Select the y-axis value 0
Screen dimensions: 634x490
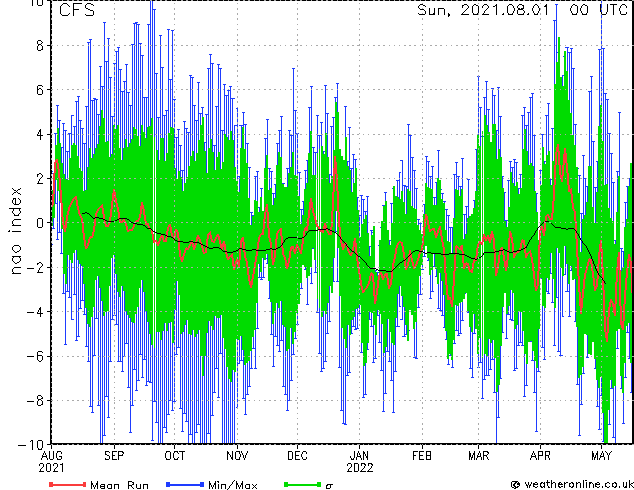coord(40,223)
